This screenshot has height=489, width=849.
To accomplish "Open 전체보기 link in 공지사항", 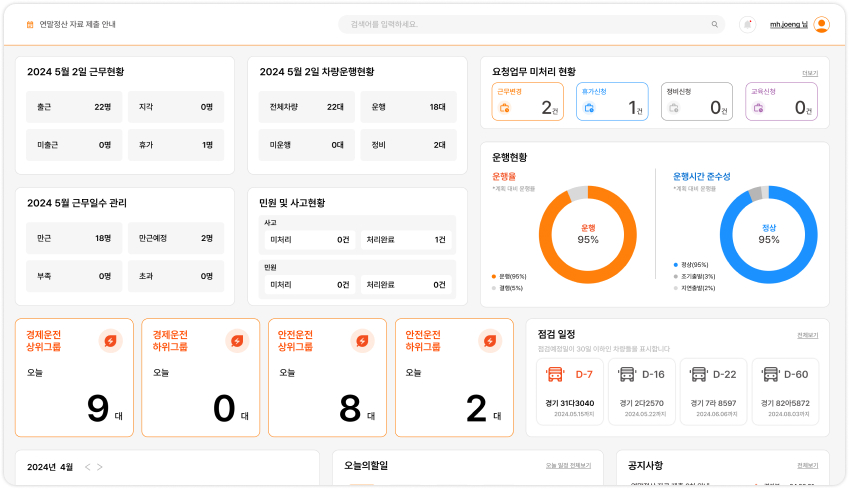I will (807, 466).
